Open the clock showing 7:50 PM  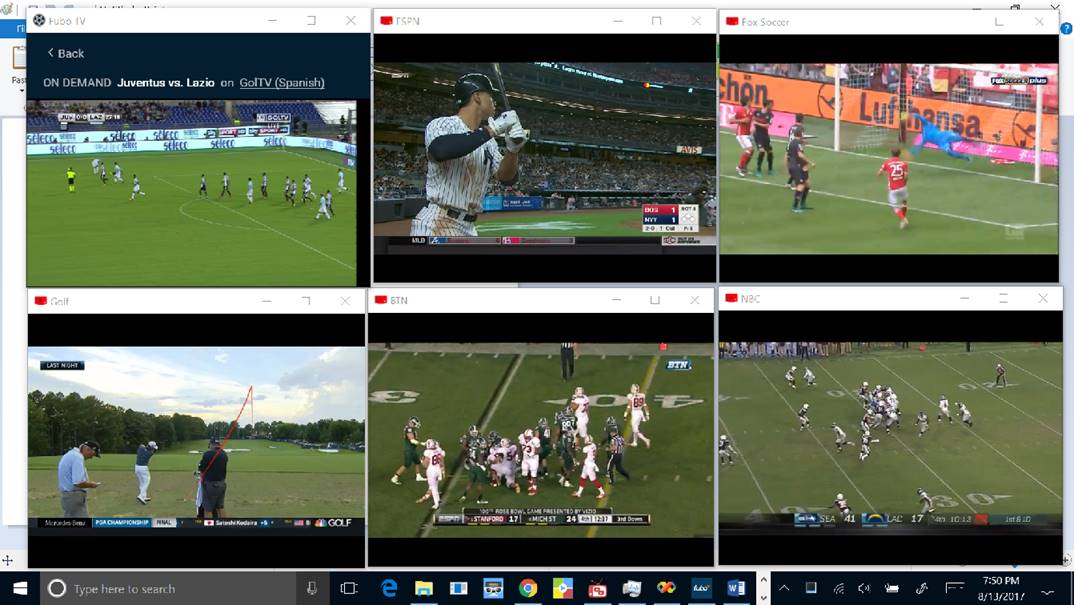[x=1001, y=588]
